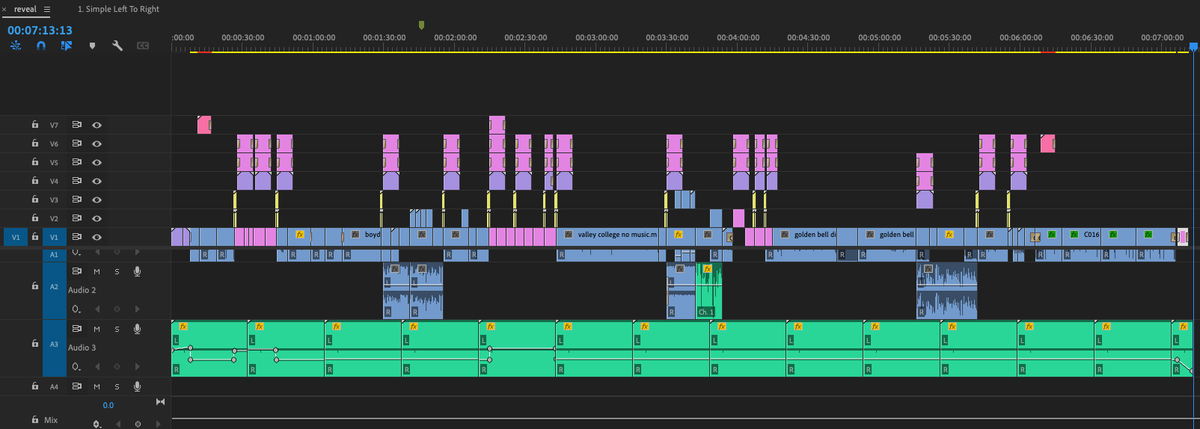Click the playhead timecode 00:07:13:13
This screenshot has height=429, width=1200.
[x=40, y=30]
